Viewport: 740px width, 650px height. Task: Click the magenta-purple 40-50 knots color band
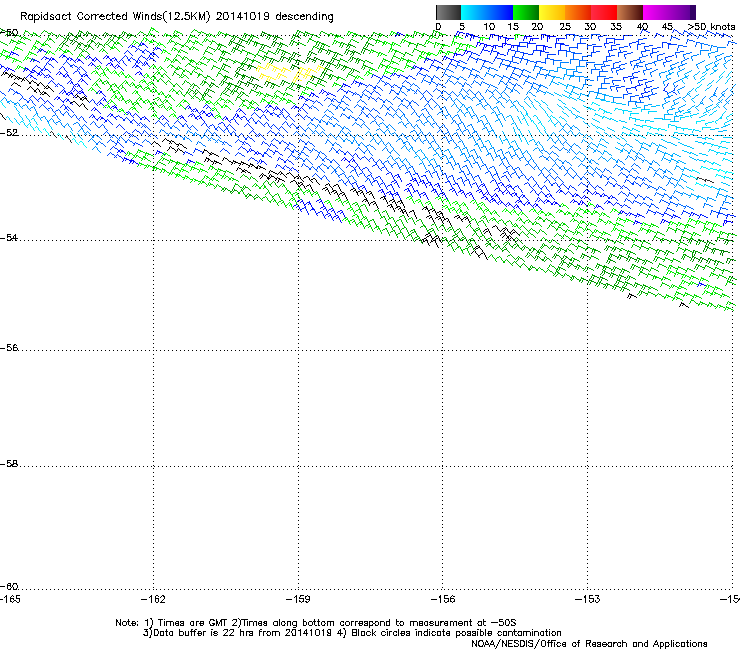pyautogui.click(x=669, y=12)
